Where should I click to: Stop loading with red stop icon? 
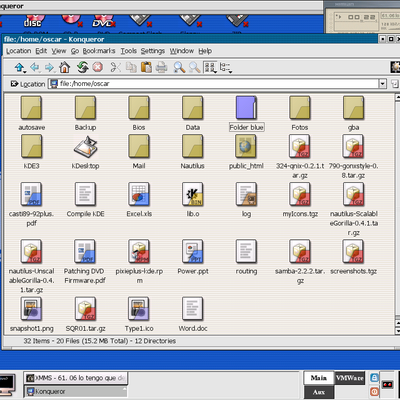click(97, 67)
